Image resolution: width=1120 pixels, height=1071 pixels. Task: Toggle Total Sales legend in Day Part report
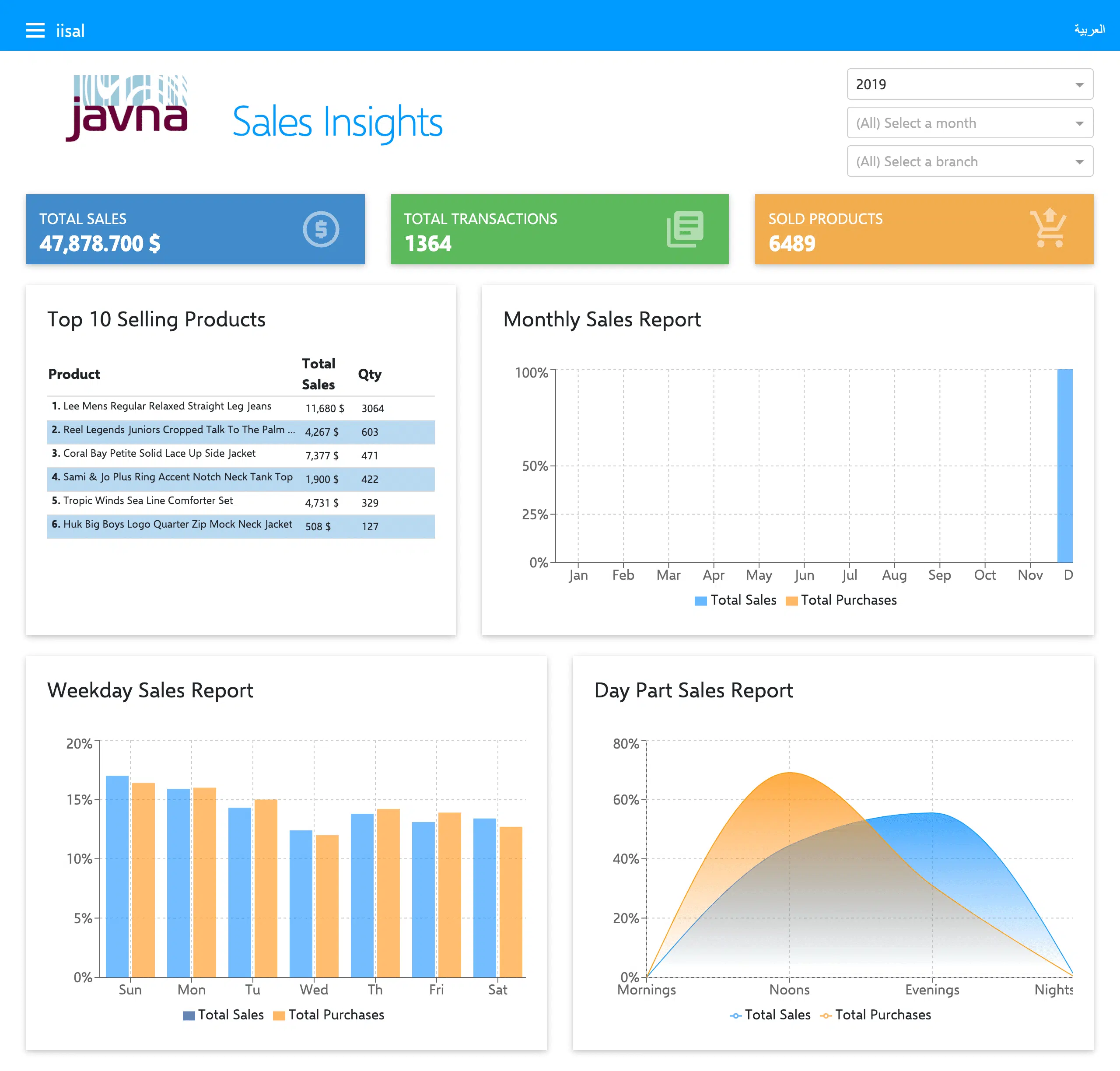tap(770, 1015)
